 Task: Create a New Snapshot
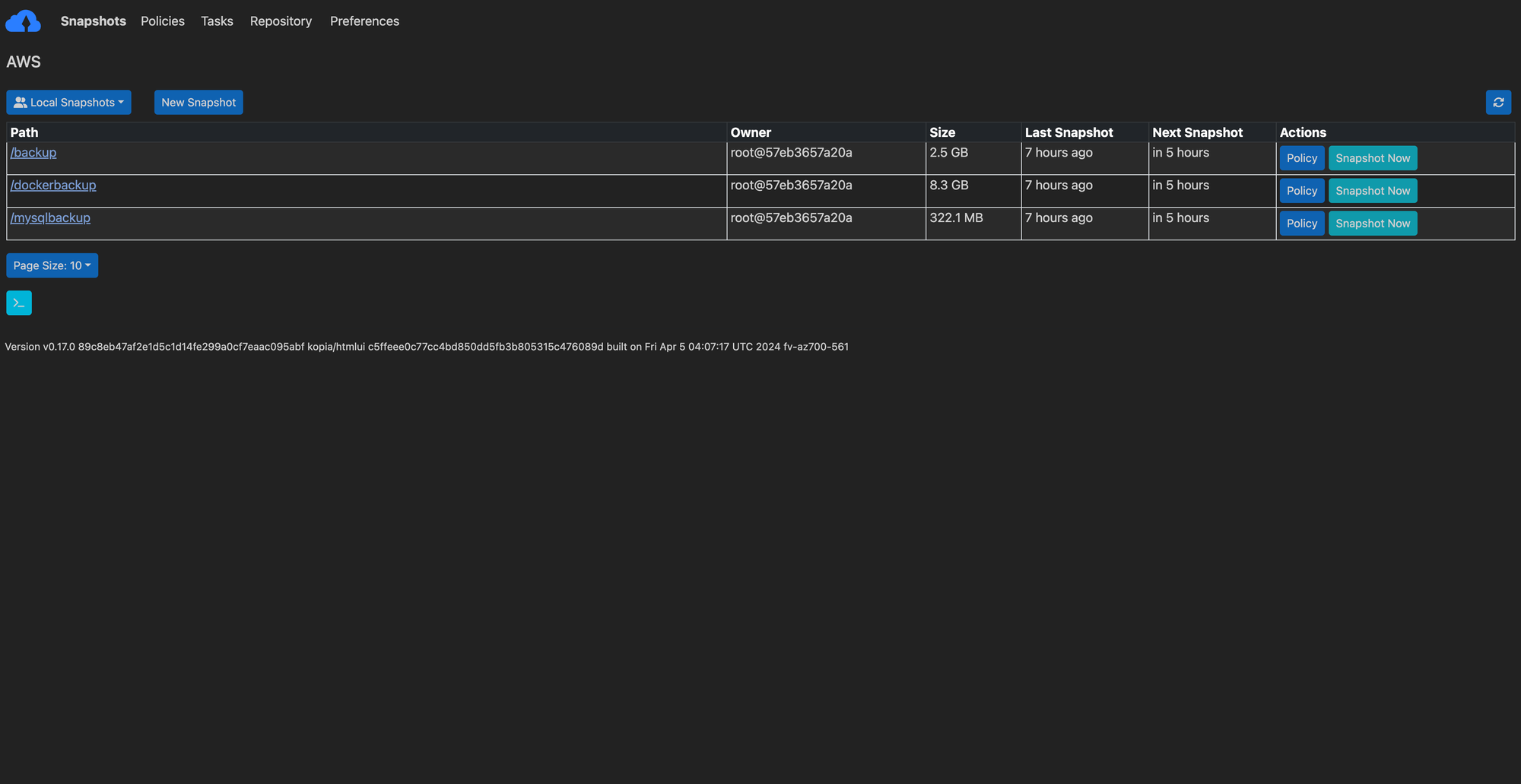pyautogui.click(x=198, y=102)
